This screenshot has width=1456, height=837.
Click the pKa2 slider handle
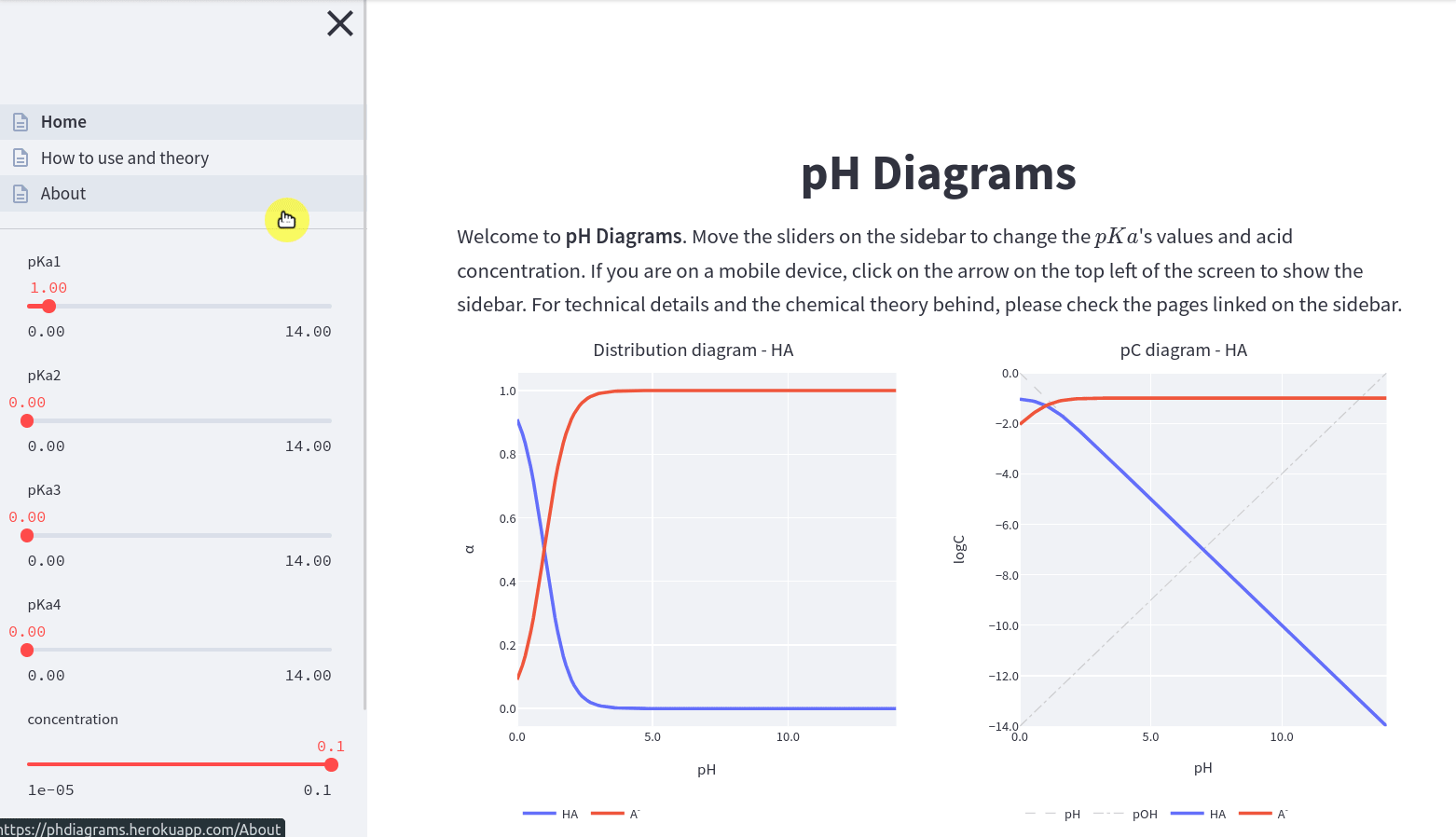(x=27, y=421)
